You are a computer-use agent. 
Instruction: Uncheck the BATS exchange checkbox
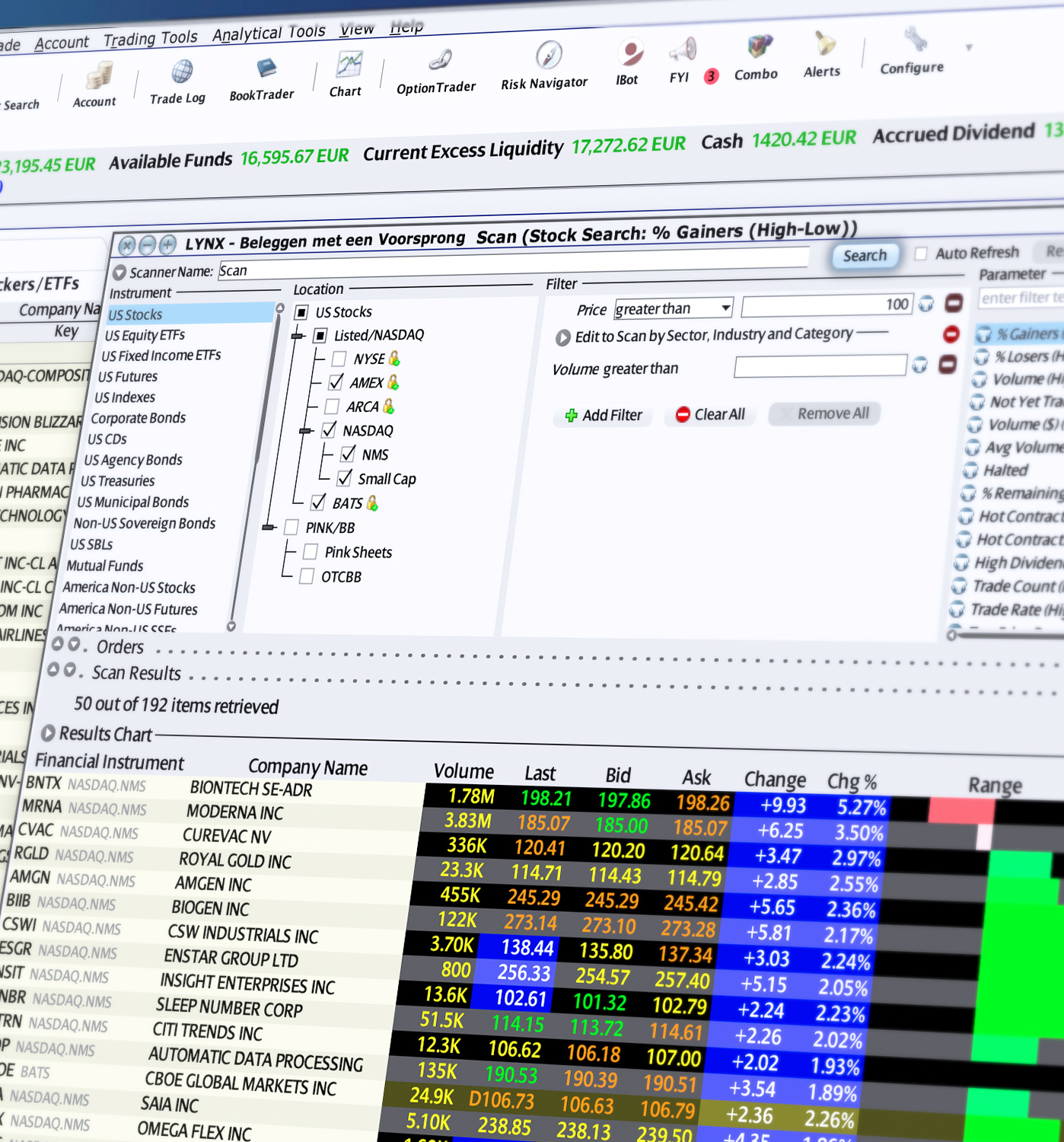click(x=318, y=502)
